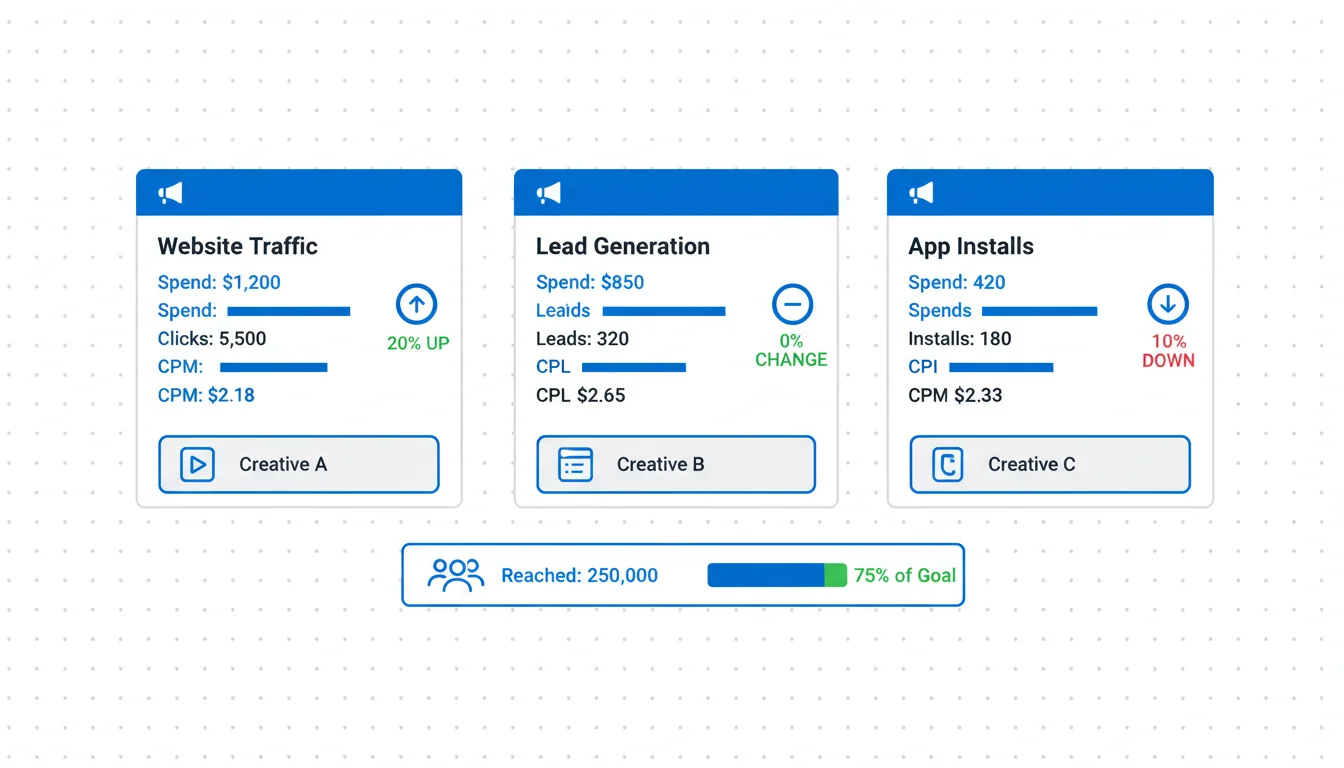Select the App Installs campaign title
This screenshot has height=768, width=1344.
point(971,246)
